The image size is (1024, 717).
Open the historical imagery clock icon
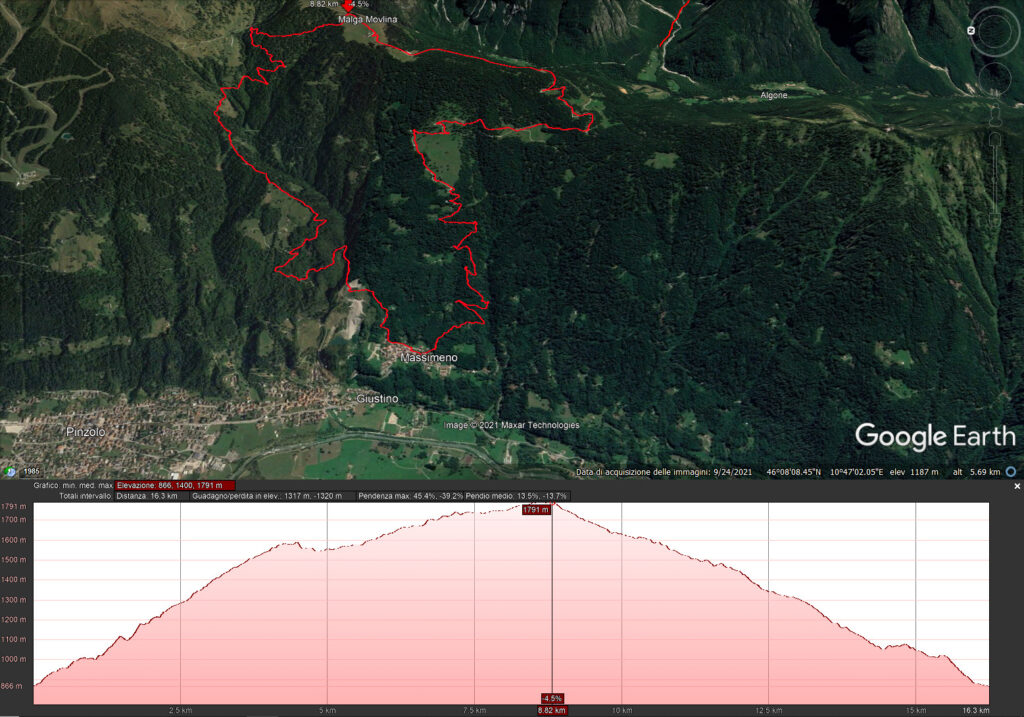click(9, 471)
